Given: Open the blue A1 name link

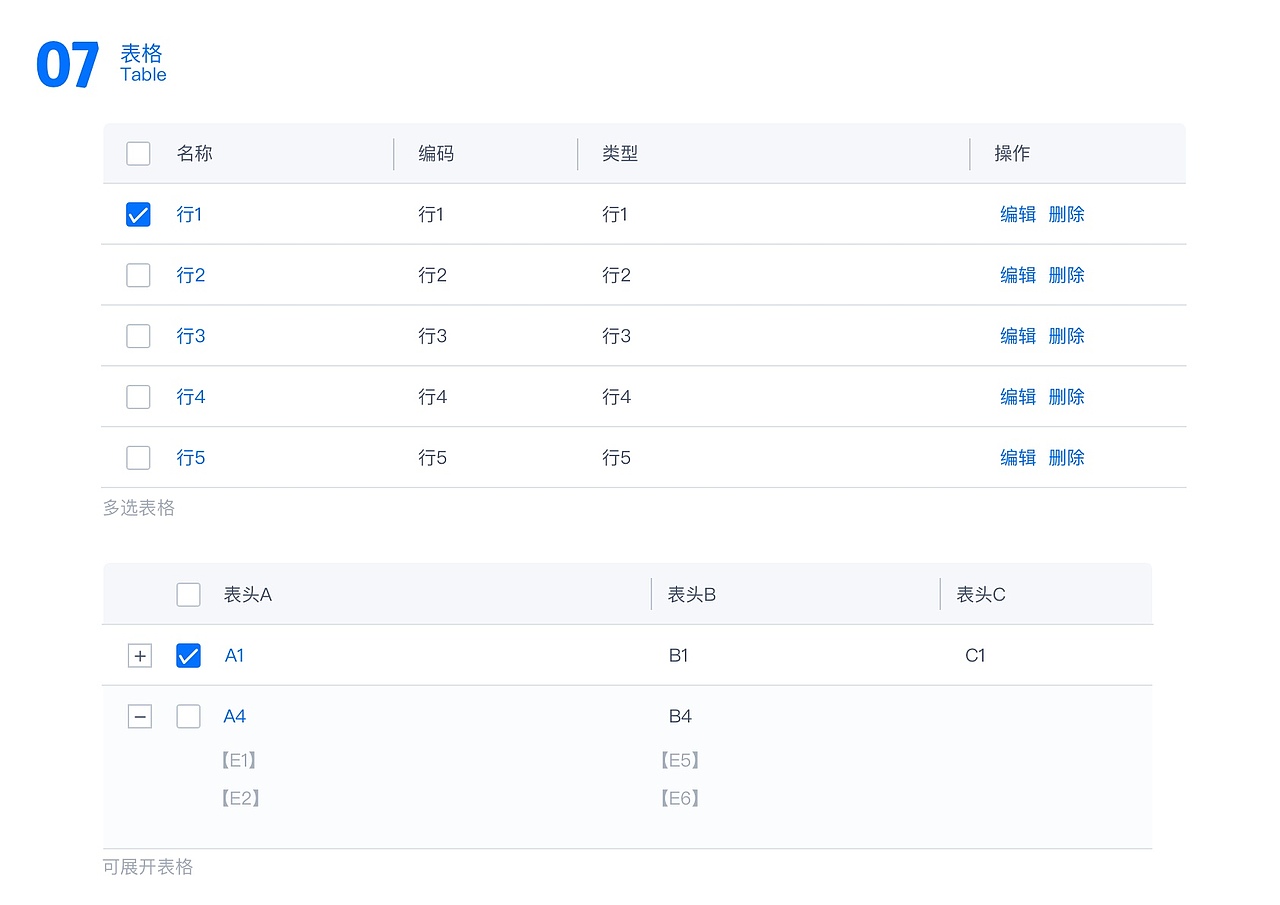Looking at the screenshot, I should (235, 656).
